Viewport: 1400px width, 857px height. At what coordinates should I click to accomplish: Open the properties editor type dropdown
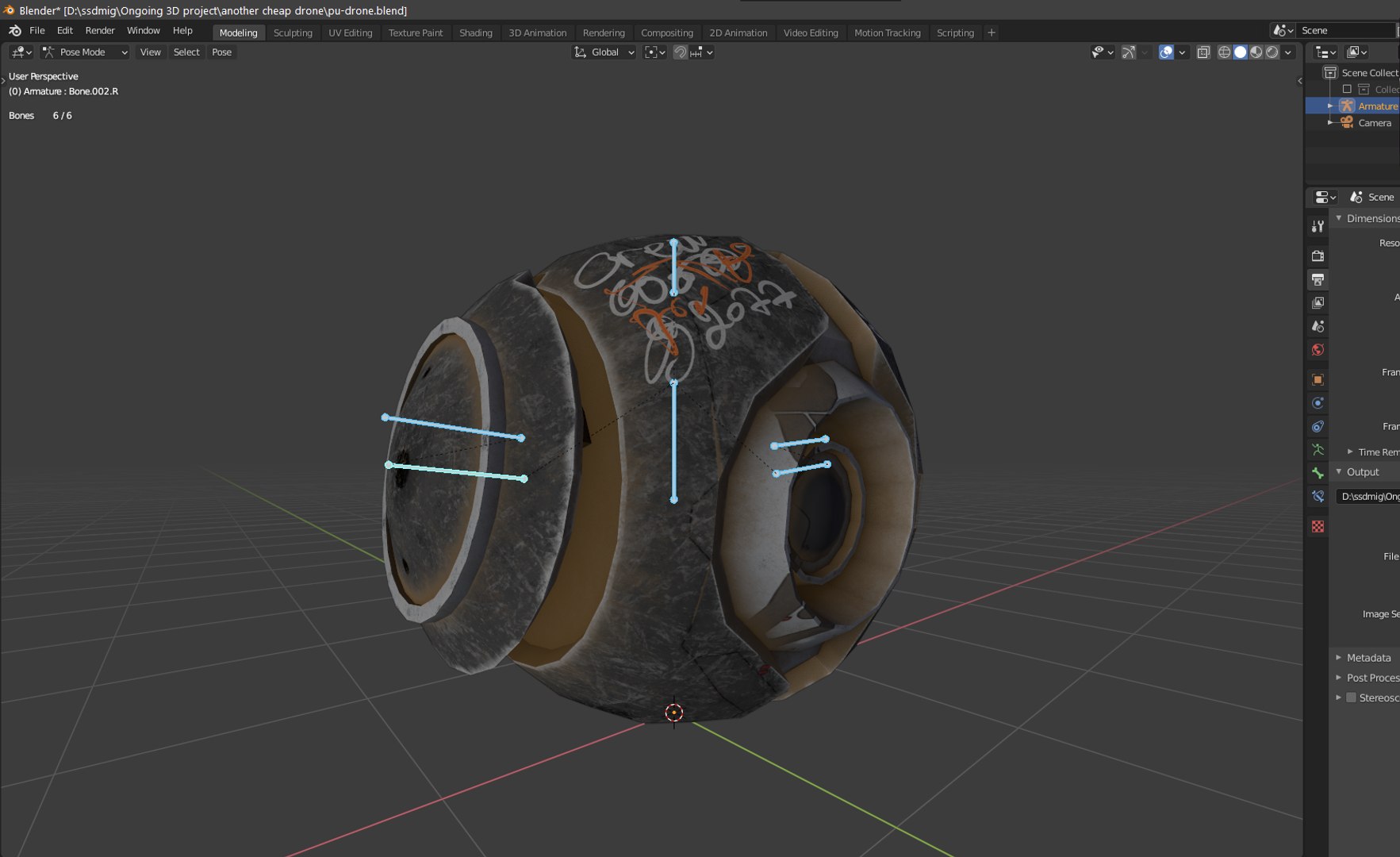tap(1325, 197)
